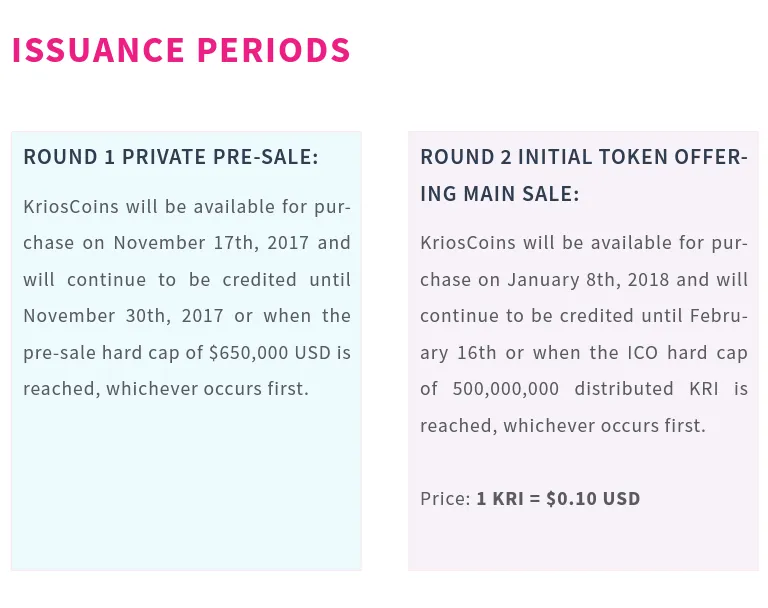The image size is (768, 608).
Task: Select the 500,000,000 token cap number
Action: coord(505,389)
